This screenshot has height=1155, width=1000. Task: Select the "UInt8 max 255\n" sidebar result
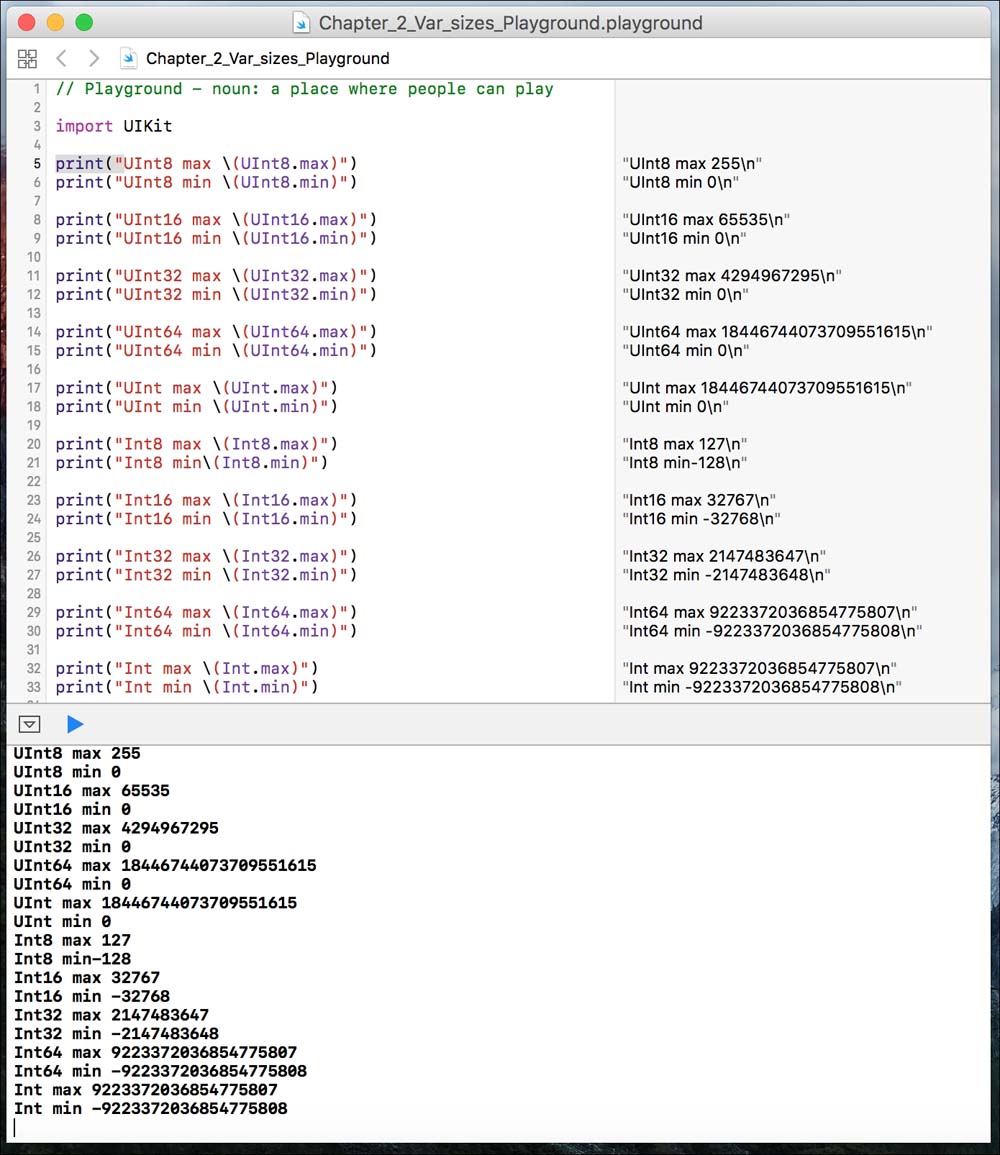[x=693, y=164]
